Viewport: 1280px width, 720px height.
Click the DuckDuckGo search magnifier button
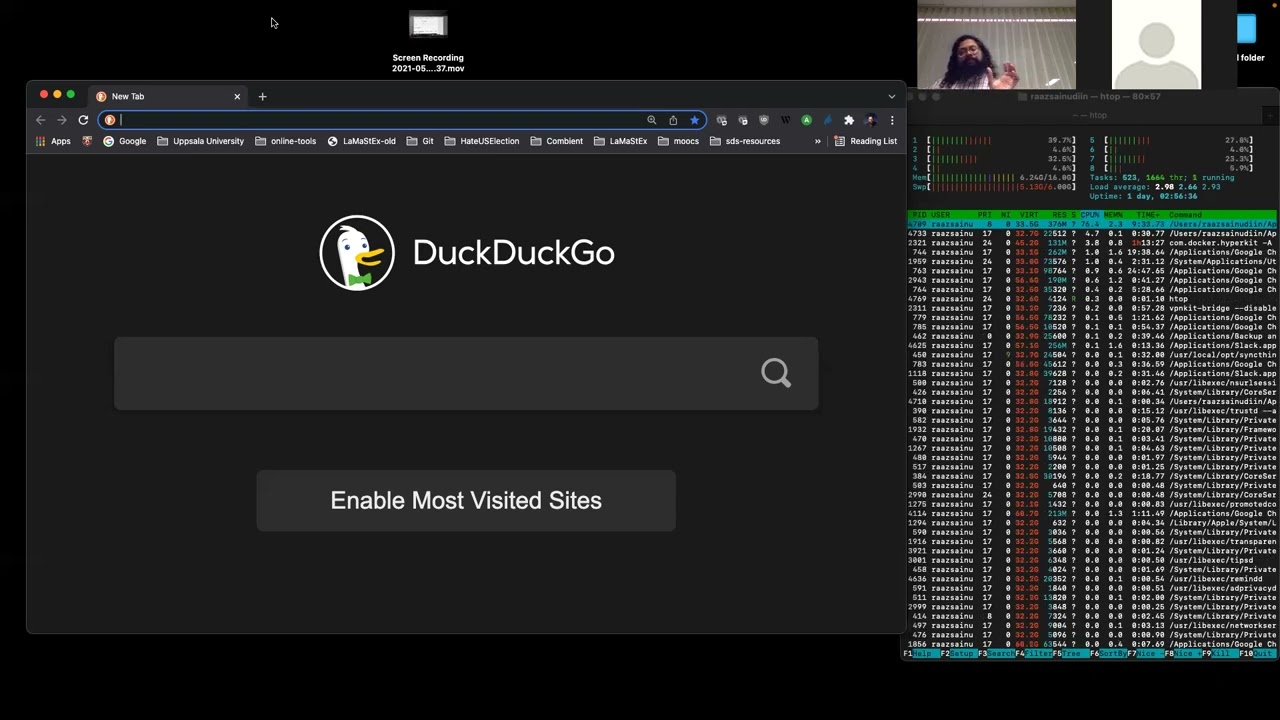[776, 373]
